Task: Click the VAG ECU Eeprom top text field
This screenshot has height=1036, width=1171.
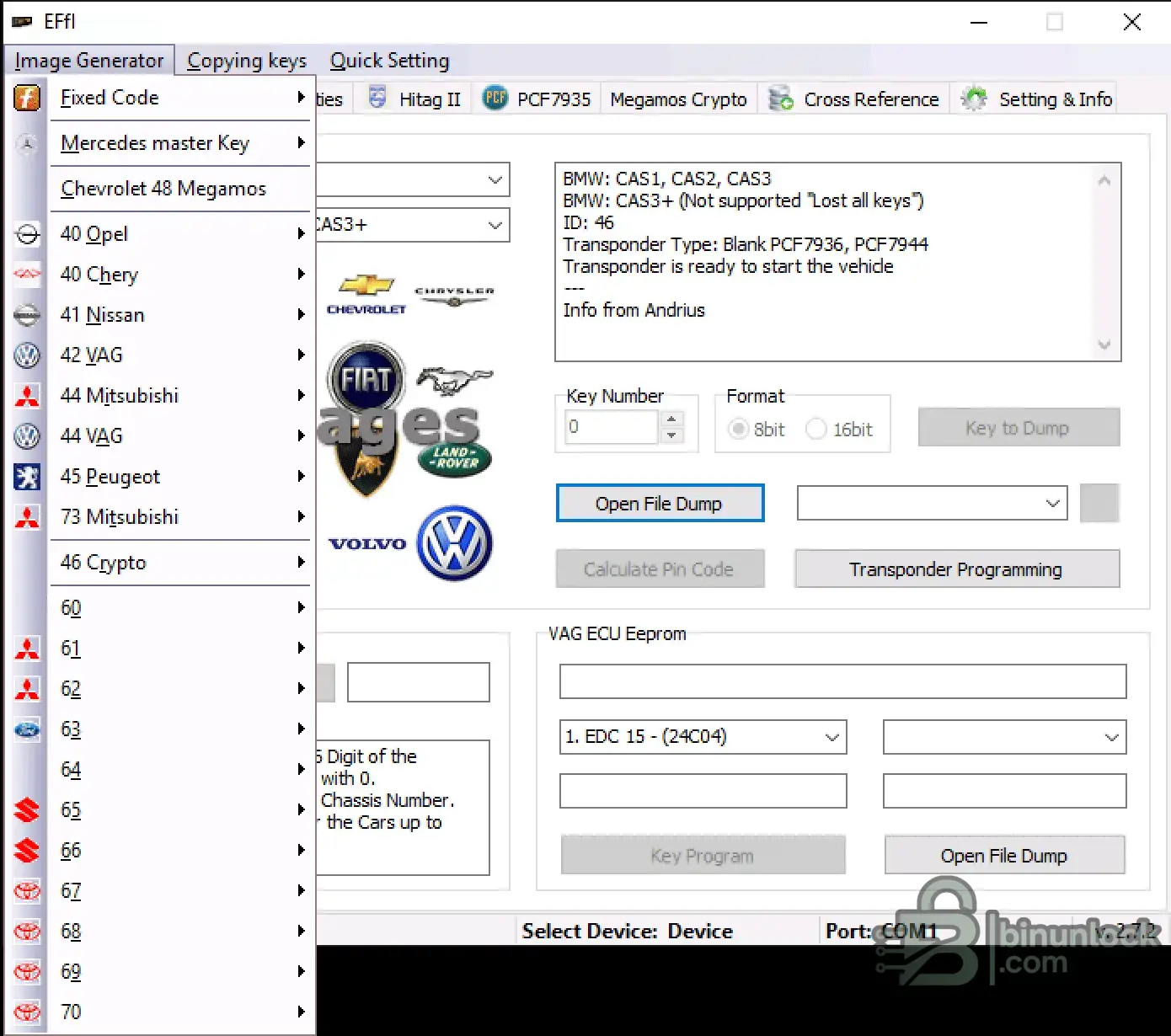Action: point(842,681)
